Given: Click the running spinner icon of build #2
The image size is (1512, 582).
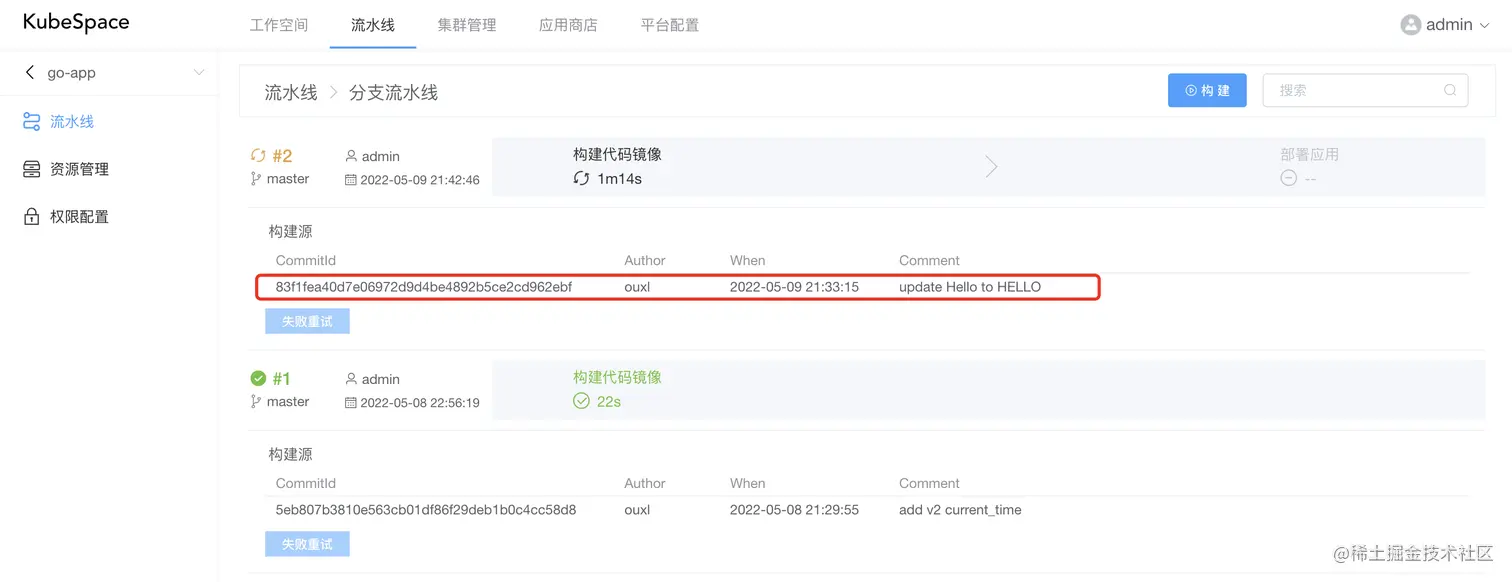Looking at the screenshot, I should click(x=258, y=155).
